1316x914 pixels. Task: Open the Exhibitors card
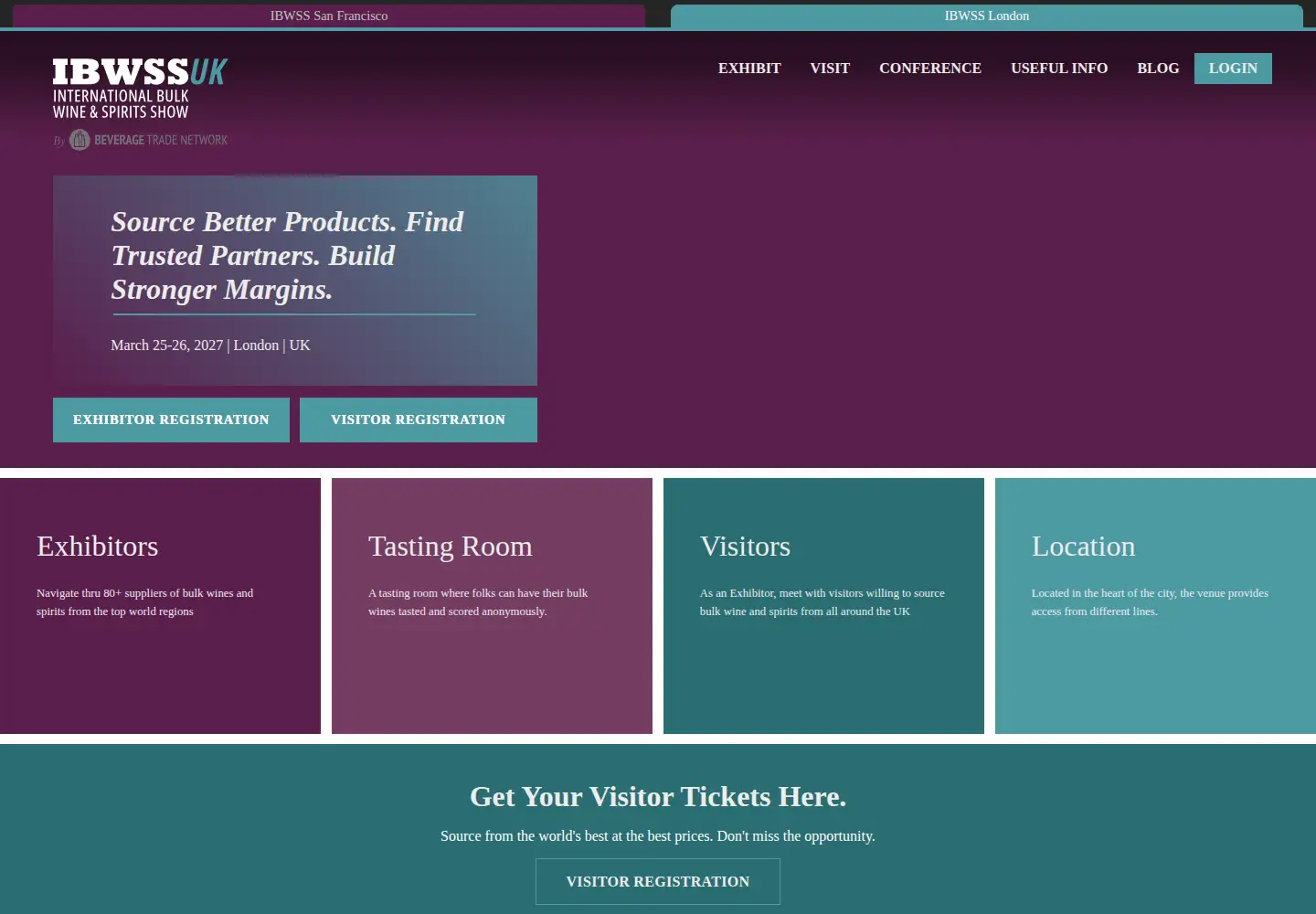[x=160, y=606]
